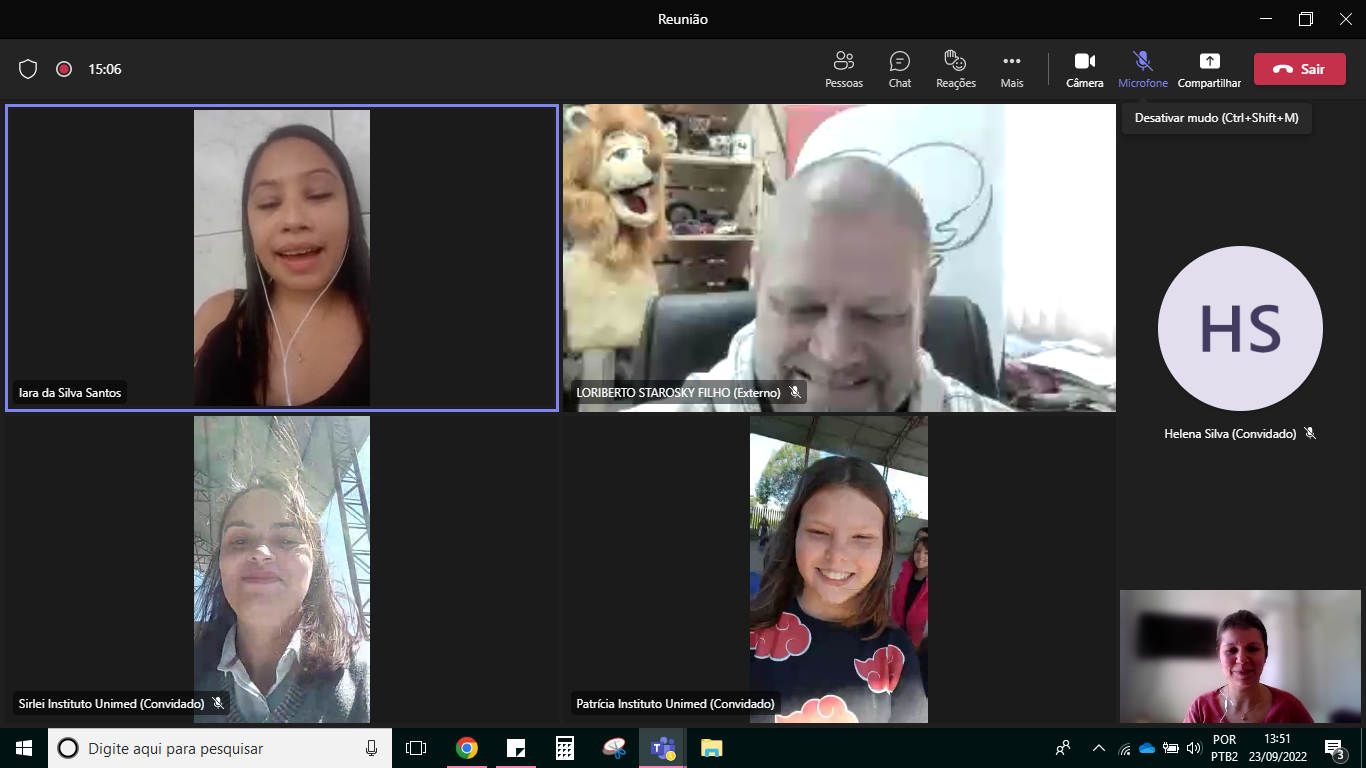Click the muted mic icon beside Helena Silva
This screenshot has width=1366, height=768.
[1310, 434]
